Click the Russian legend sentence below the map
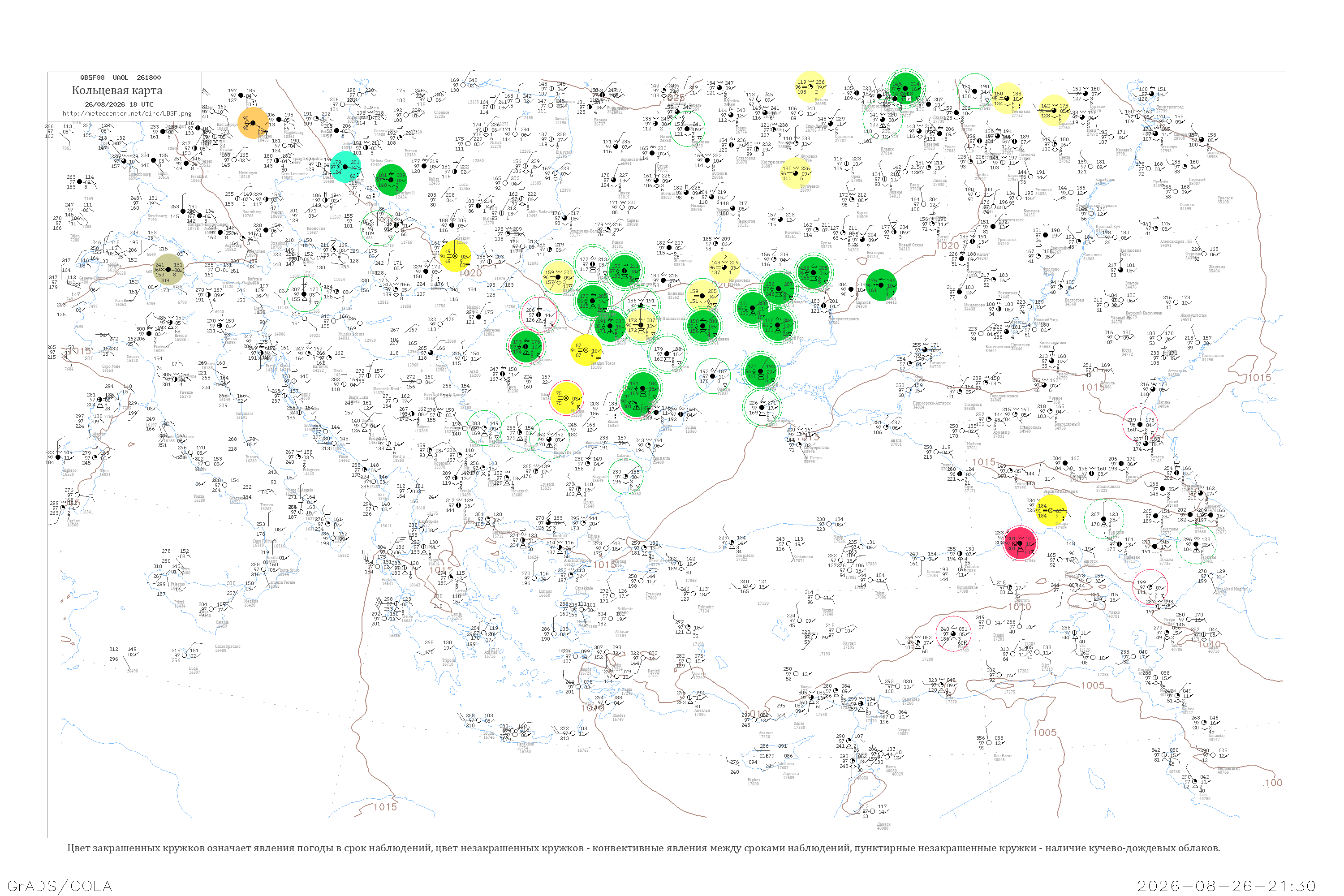Screen dimensions: 1344x896 (x=643, y=848)
